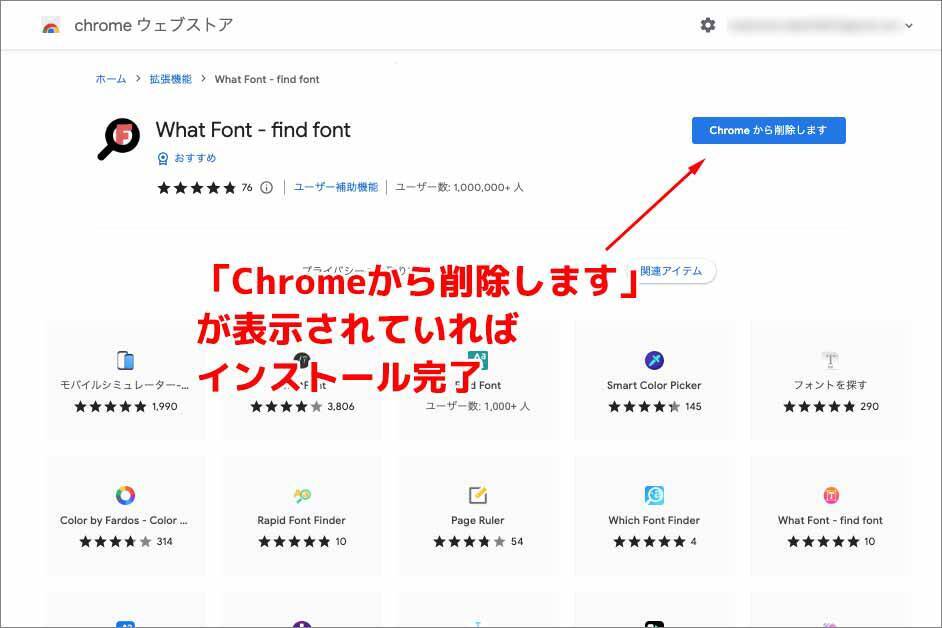Select the フォントを探す card title

pyautogui.click(x=830, y=385)
